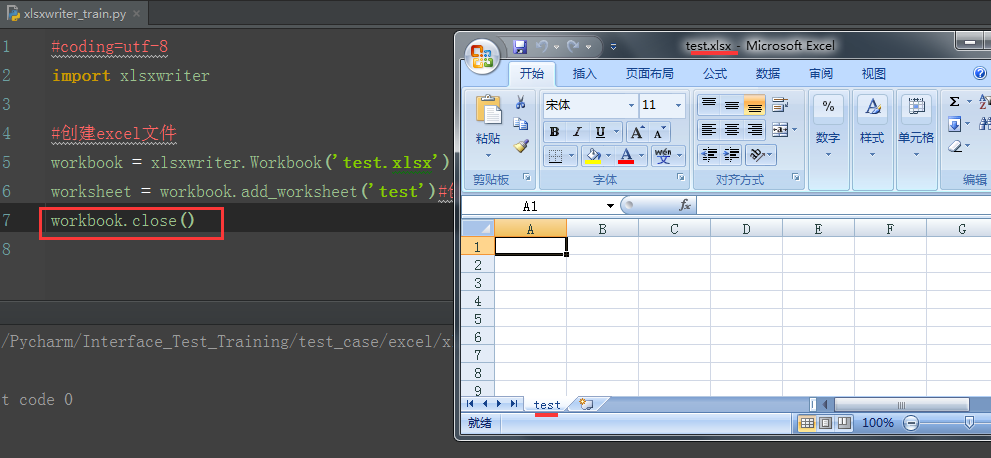Open the 字体 font dialog launcher
Image resolution: width=991 pixels, height=458 pixels.
(681, 178)
